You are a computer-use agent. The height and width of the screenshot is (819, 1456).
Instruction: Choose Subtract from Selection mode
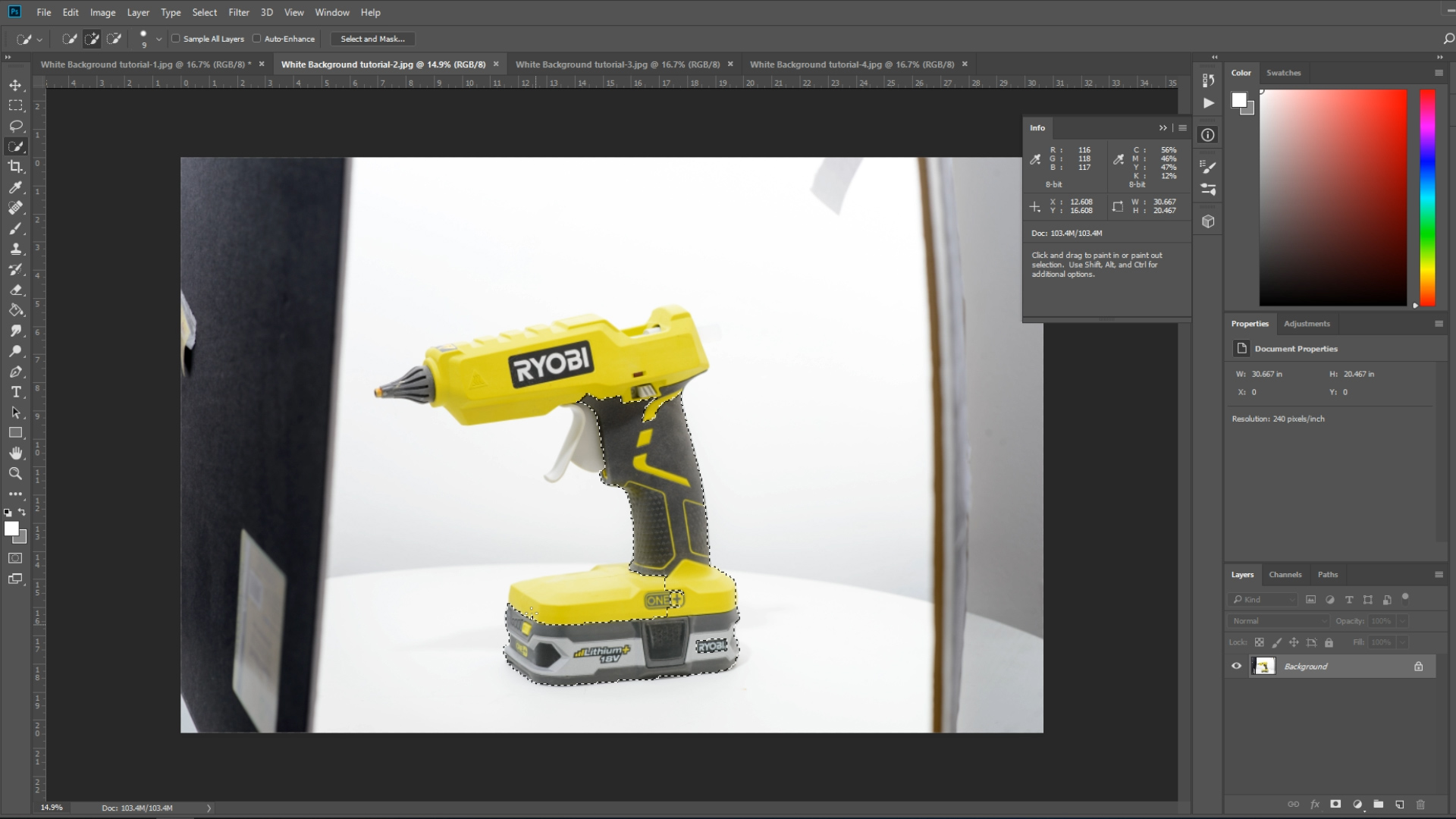coord(115,39)
